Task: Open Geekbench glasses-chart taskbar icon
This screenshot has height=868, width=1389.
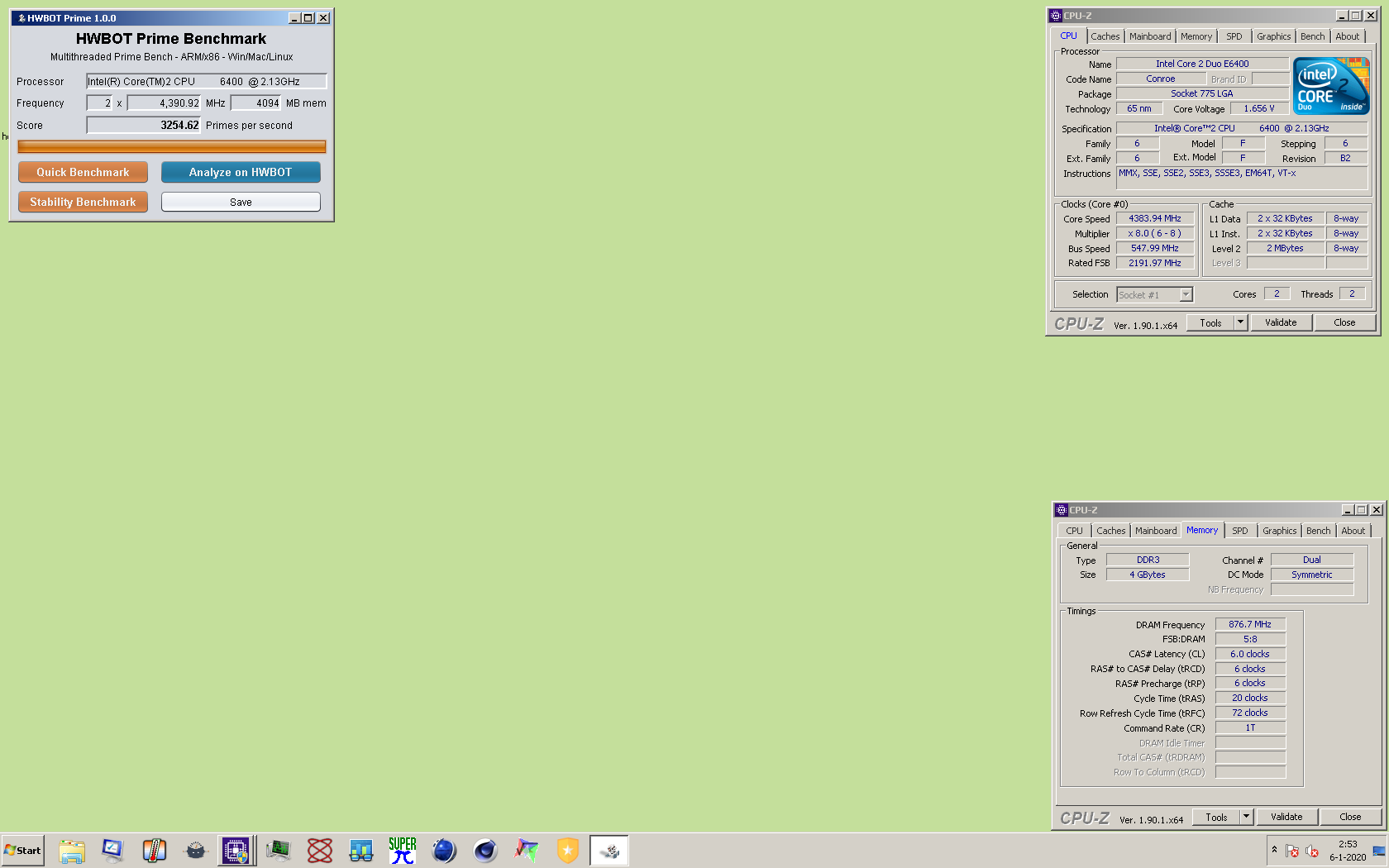Action: (361, 851)
